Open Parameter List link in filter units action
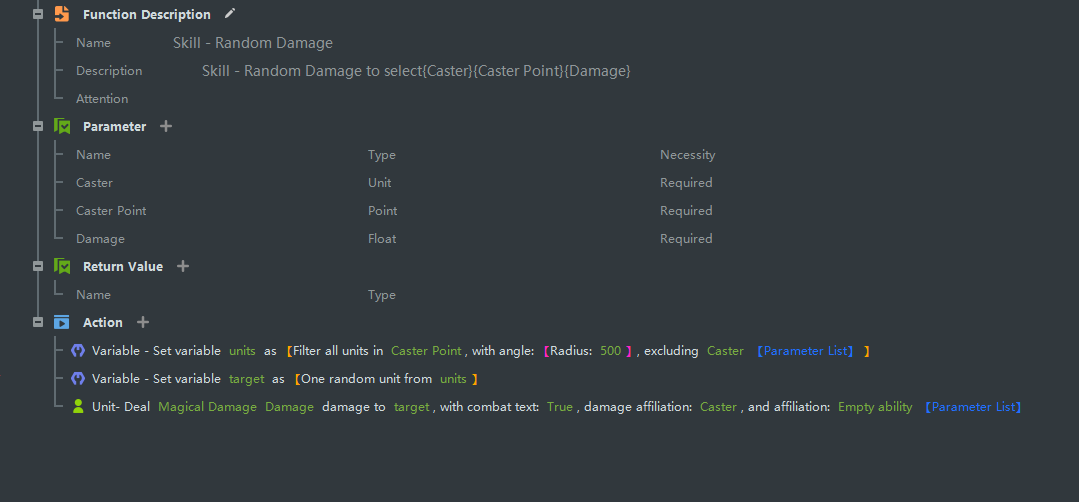 pos(805,351)
